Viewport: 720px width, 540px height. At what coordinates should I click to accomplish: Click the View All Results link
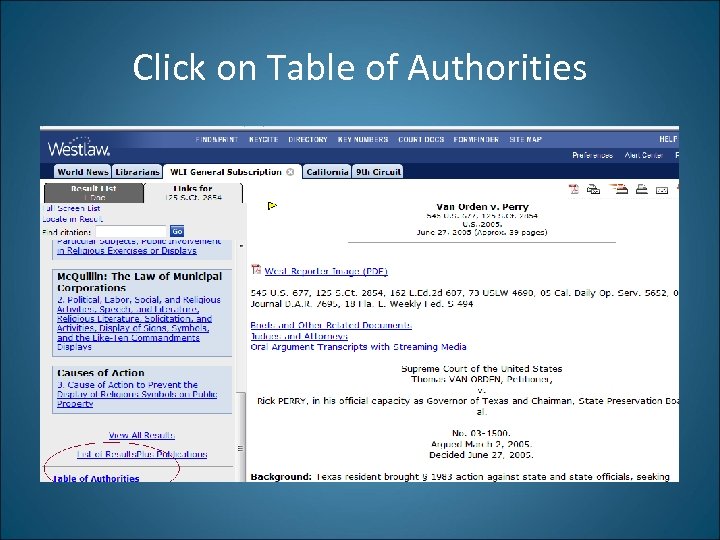pyautogui.click(x=141, y=435)
